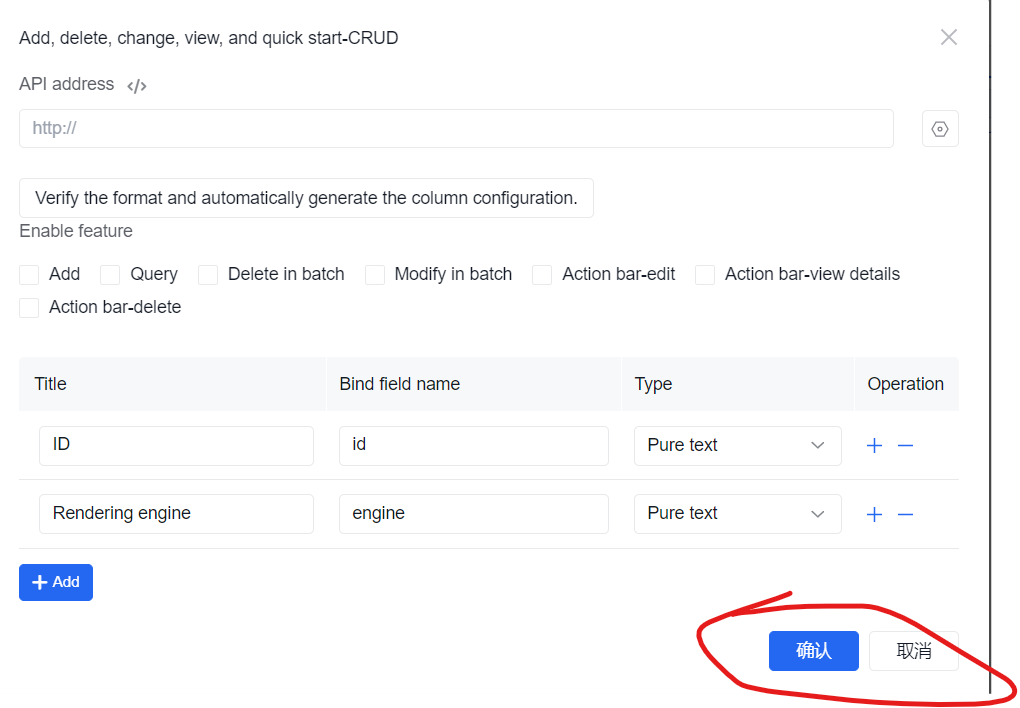The image size is (1020, 708).
Task: Open API settings hexagon icon
Action: 940,129
